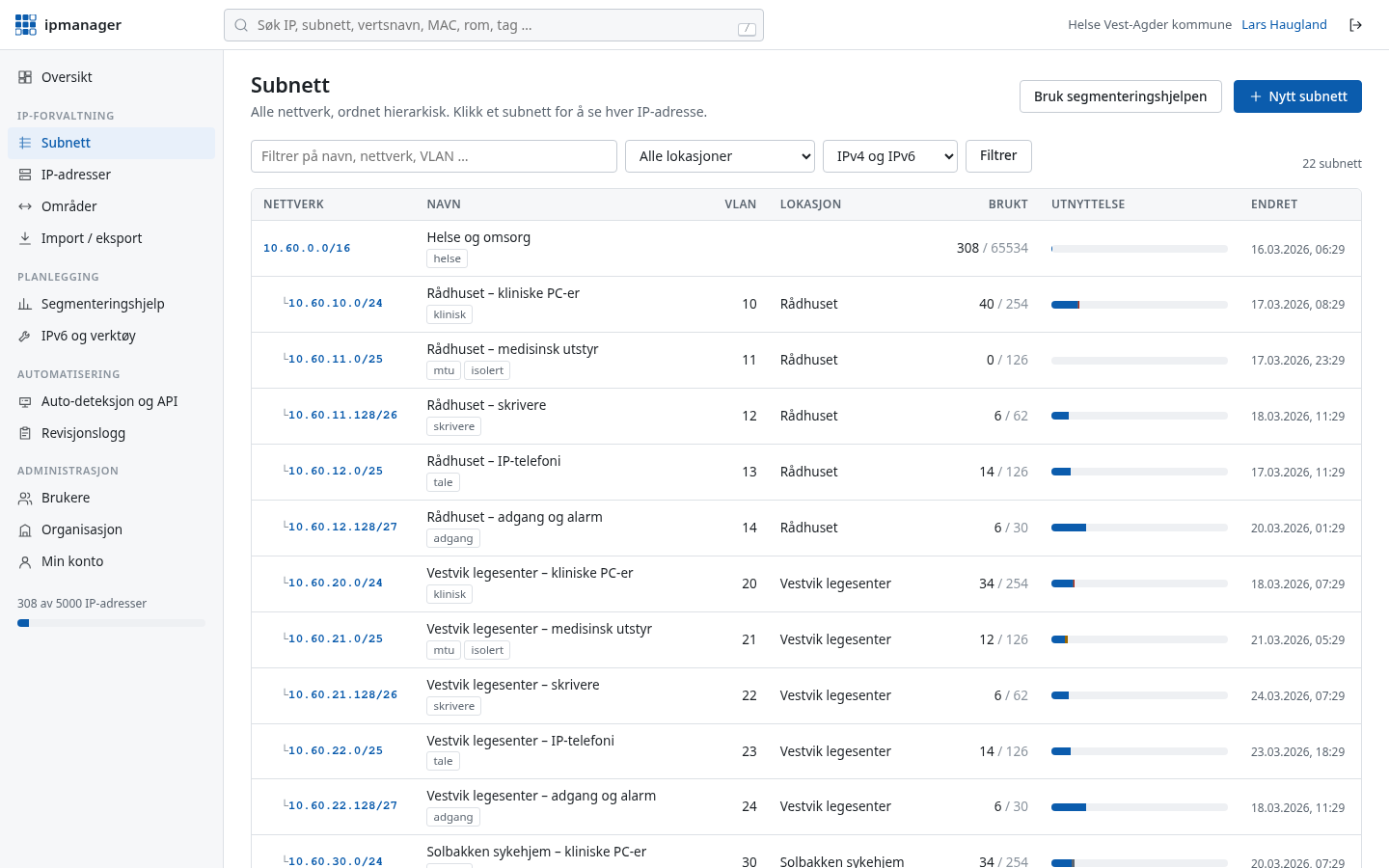Click the Filtrer på navn, nettverk, VLAN field
Image resolution: width=1389 pixels, height=868 pixels.
click(434, 156)
